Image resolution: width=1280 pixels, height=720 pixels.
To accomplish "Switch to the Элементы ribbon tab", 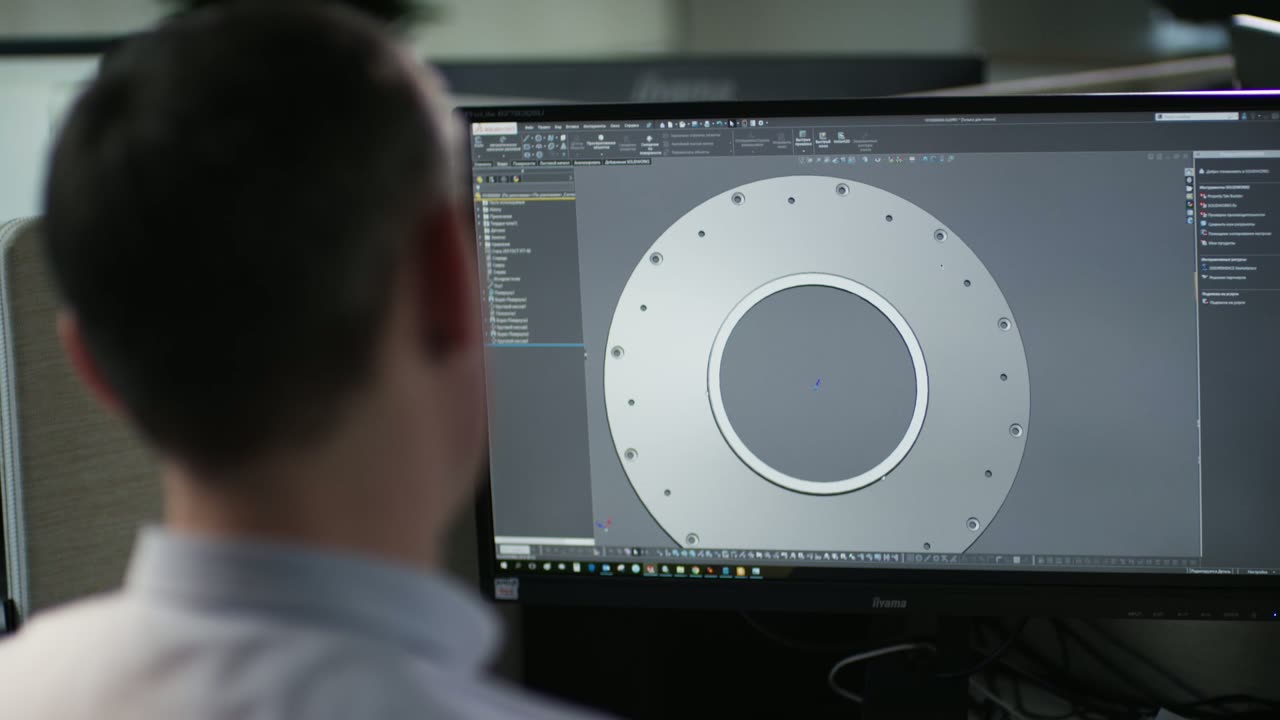I will (482, 162).
